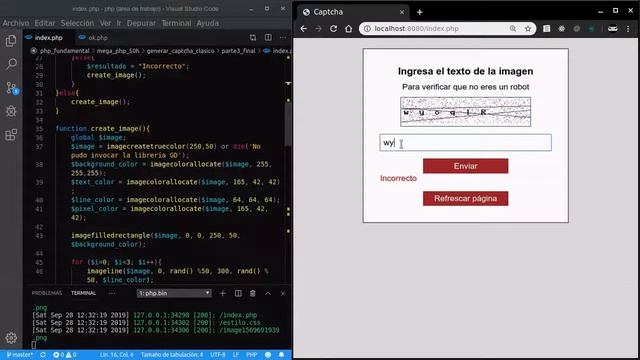640x360 pixels.
Task: Close the terminal panel
Action: 283,293
